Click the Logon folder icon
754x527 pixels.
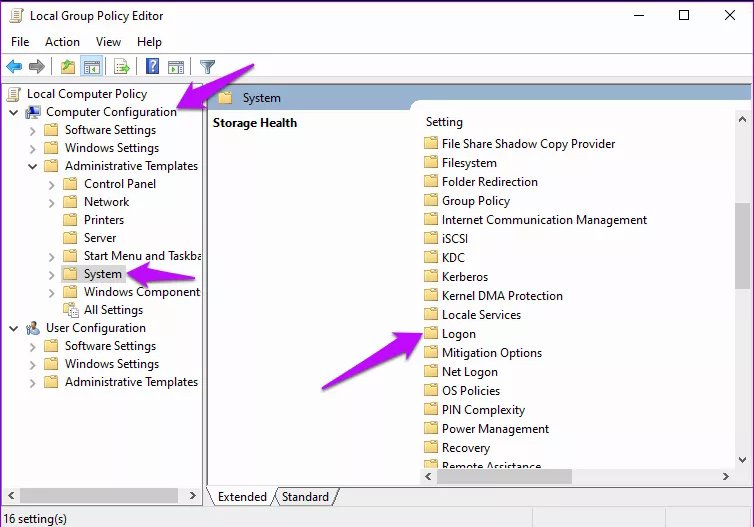click(431, 333)
